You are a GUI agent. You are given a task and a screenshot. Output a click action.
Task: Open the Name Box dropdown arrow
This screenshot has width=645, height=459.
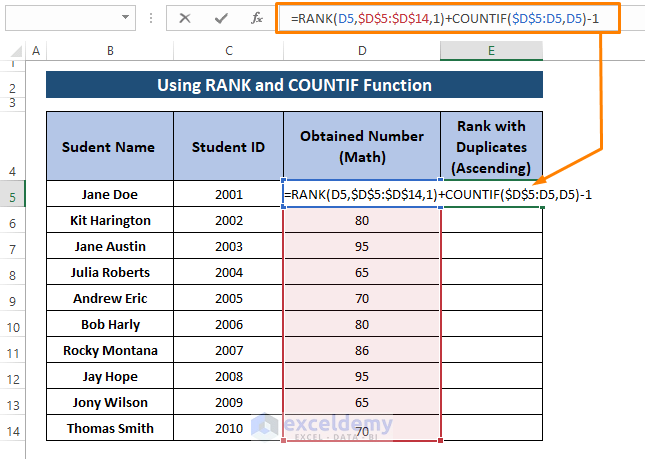point(125,18)
